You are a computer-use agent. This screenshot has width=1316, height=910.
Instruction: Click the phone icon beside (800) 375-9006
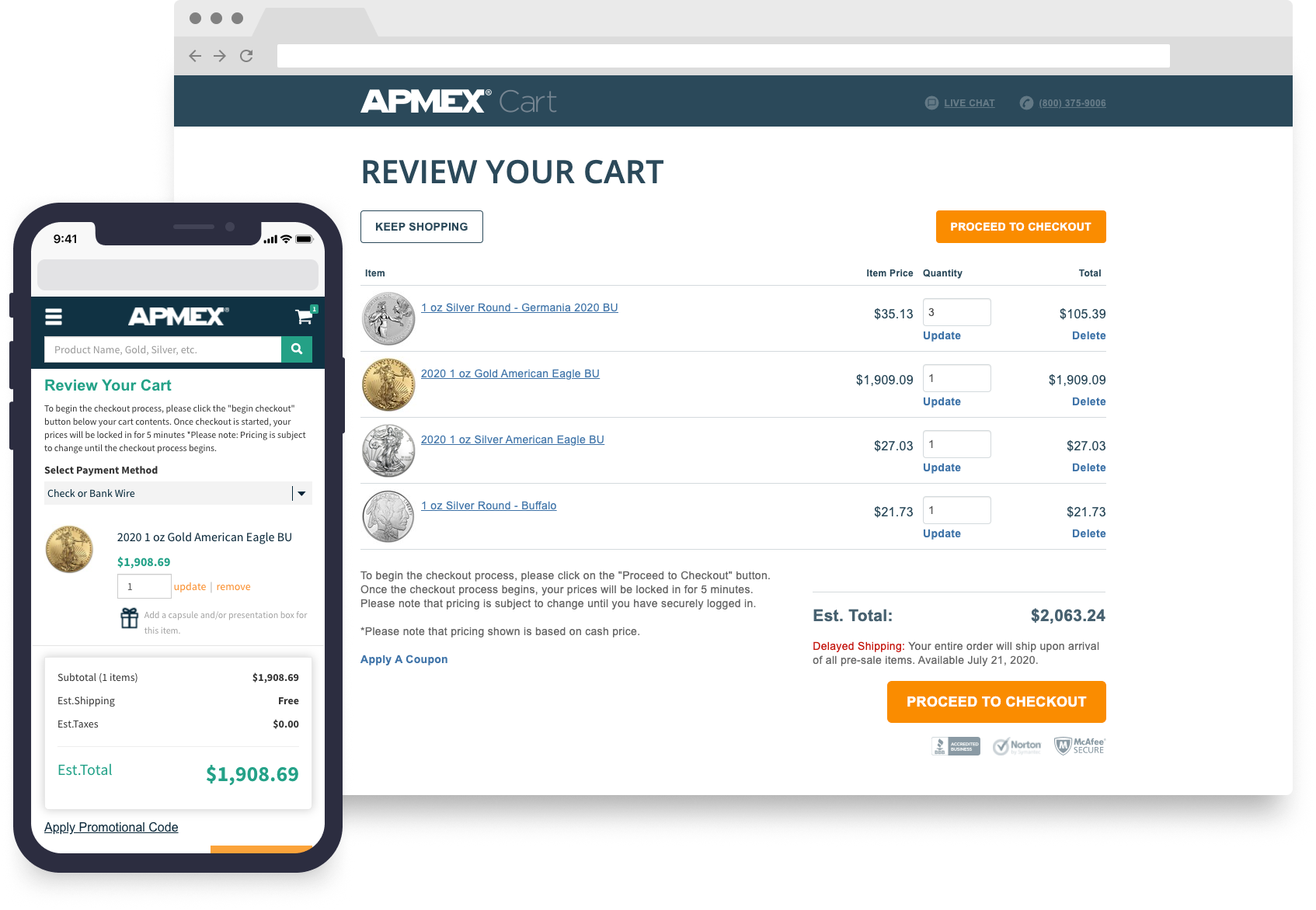(1025, 102)
